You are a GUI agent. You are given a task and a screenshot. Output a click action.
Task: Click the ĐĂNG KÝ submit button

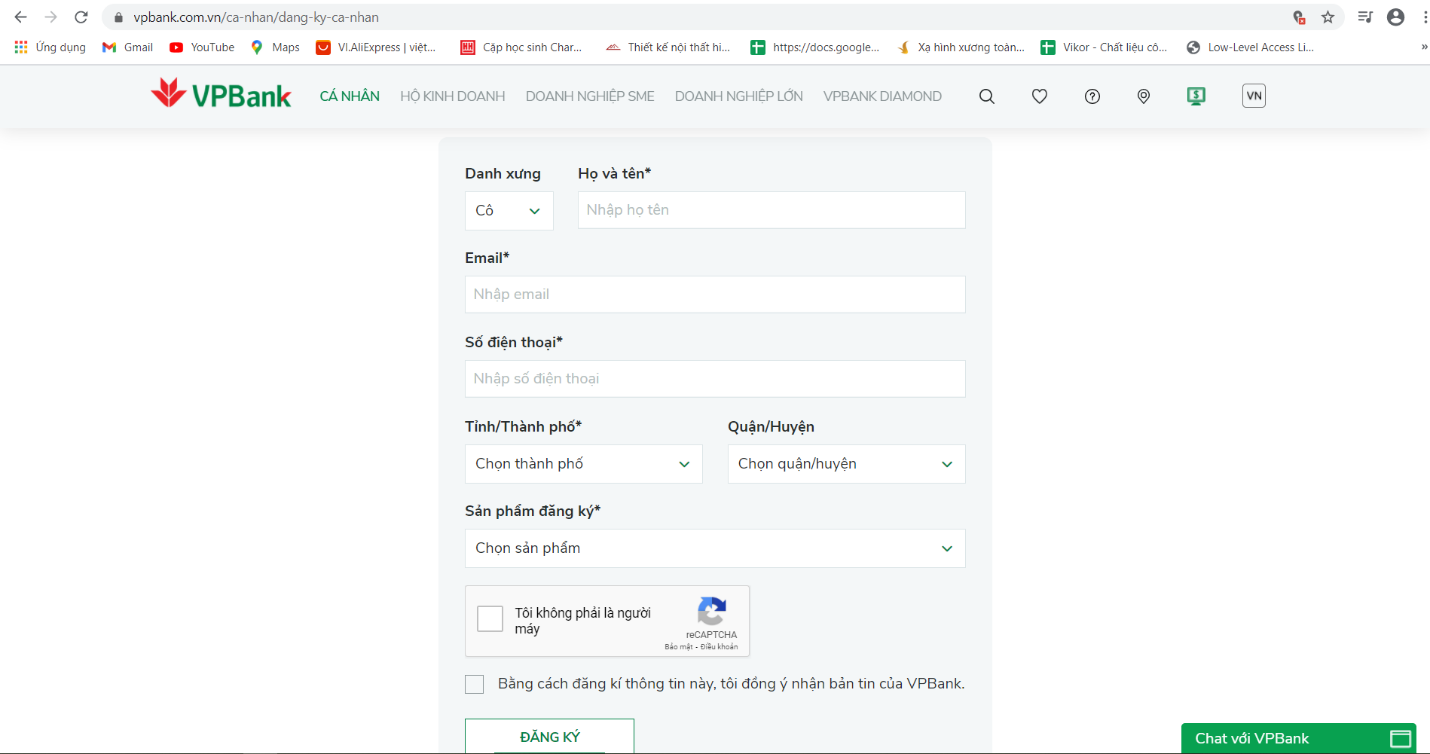click(549, 736)
